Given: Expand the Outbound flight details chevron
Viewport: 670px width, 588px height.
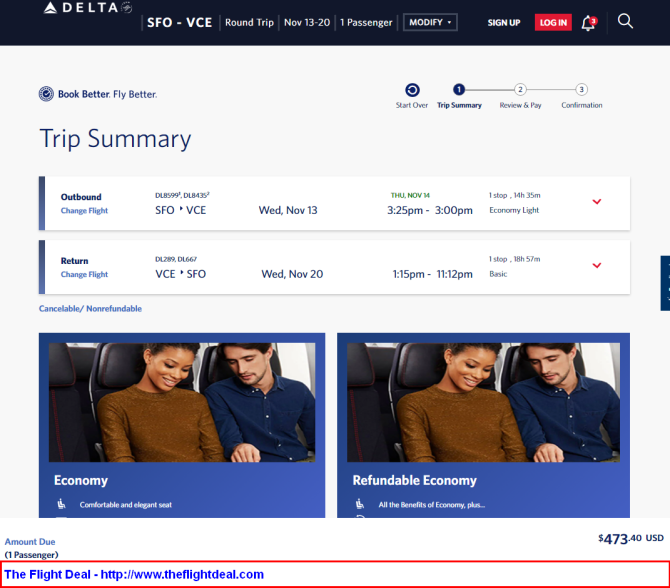Looking at the screenshot, I should click(x=597, y=201).
